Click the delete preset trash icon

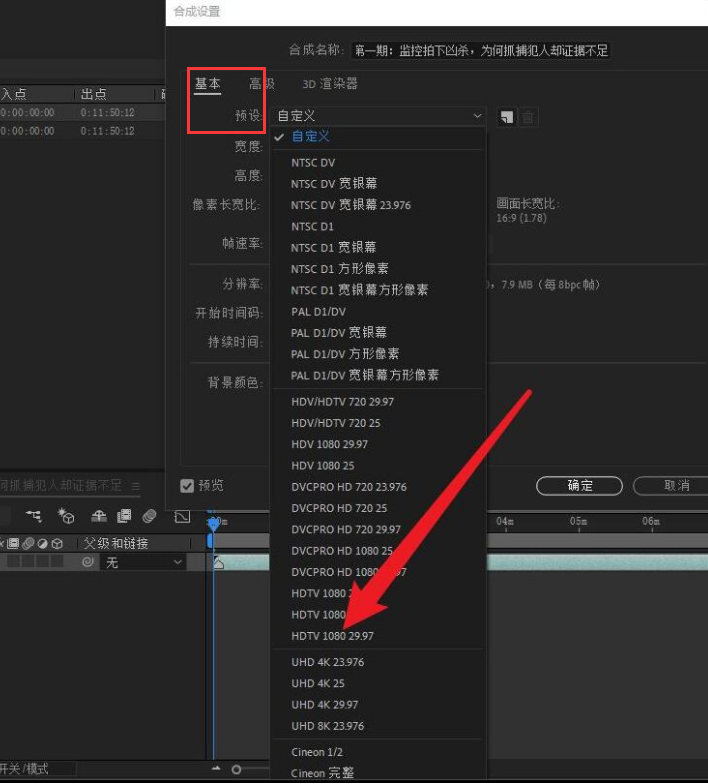[528, 117]
